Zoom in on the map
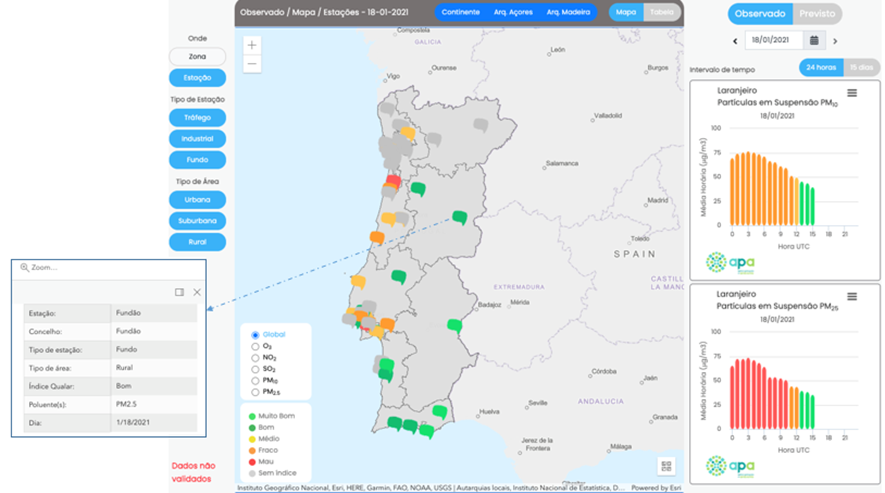The image size is (885, 493). coord(252,45)
